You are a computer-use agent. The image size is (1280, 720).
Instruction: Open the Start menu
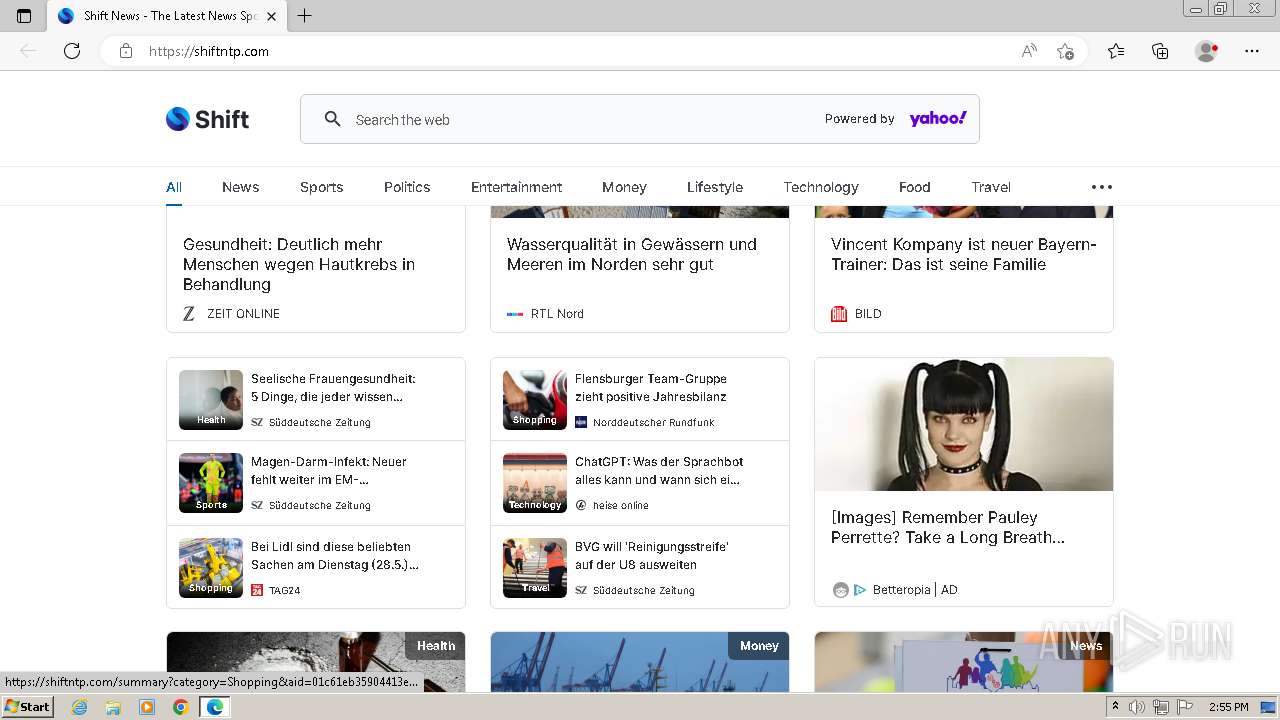point(27,707)
